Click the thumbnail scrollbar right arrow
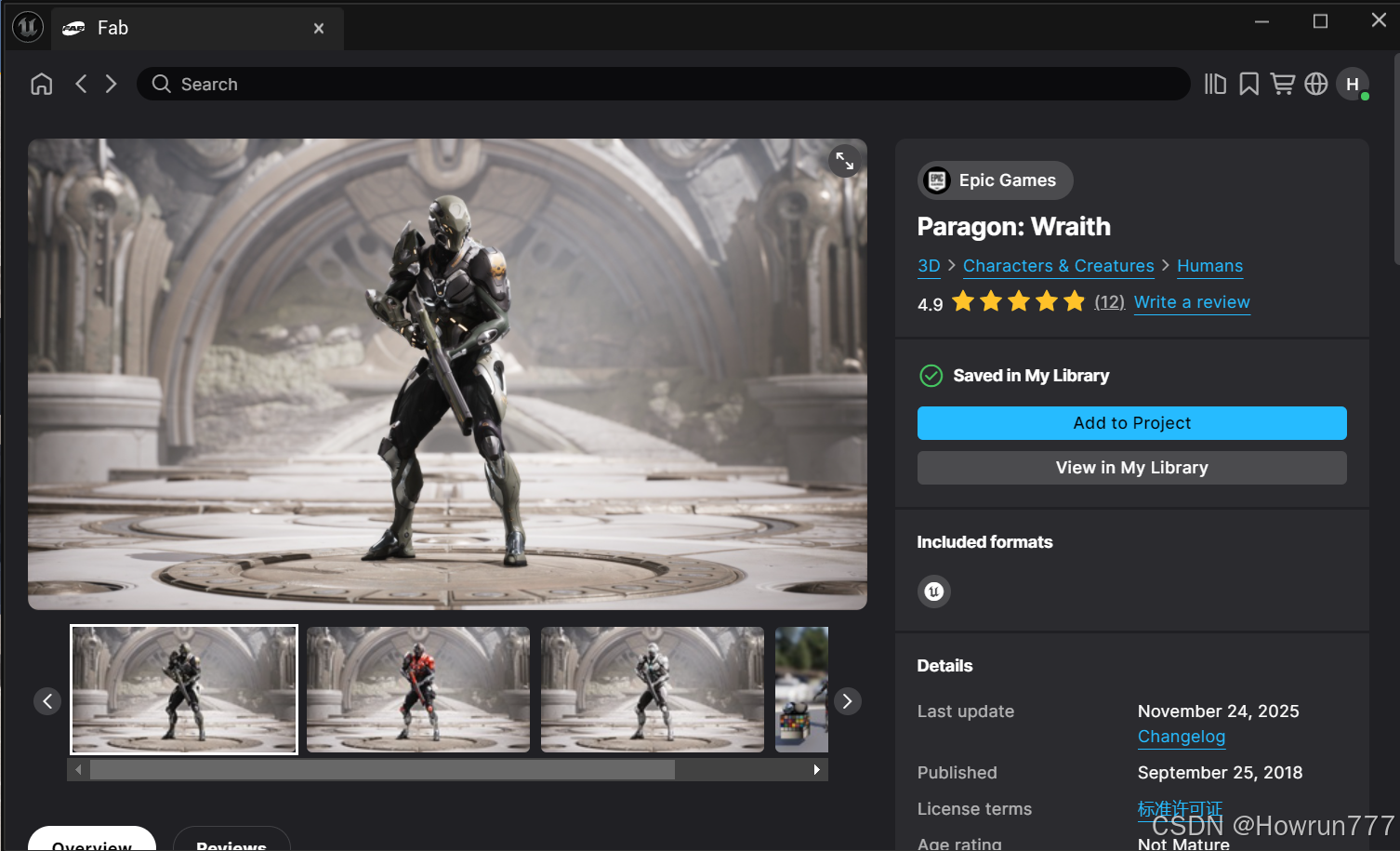The height and width of the screenshot is (851, 1400). (816, 770)
